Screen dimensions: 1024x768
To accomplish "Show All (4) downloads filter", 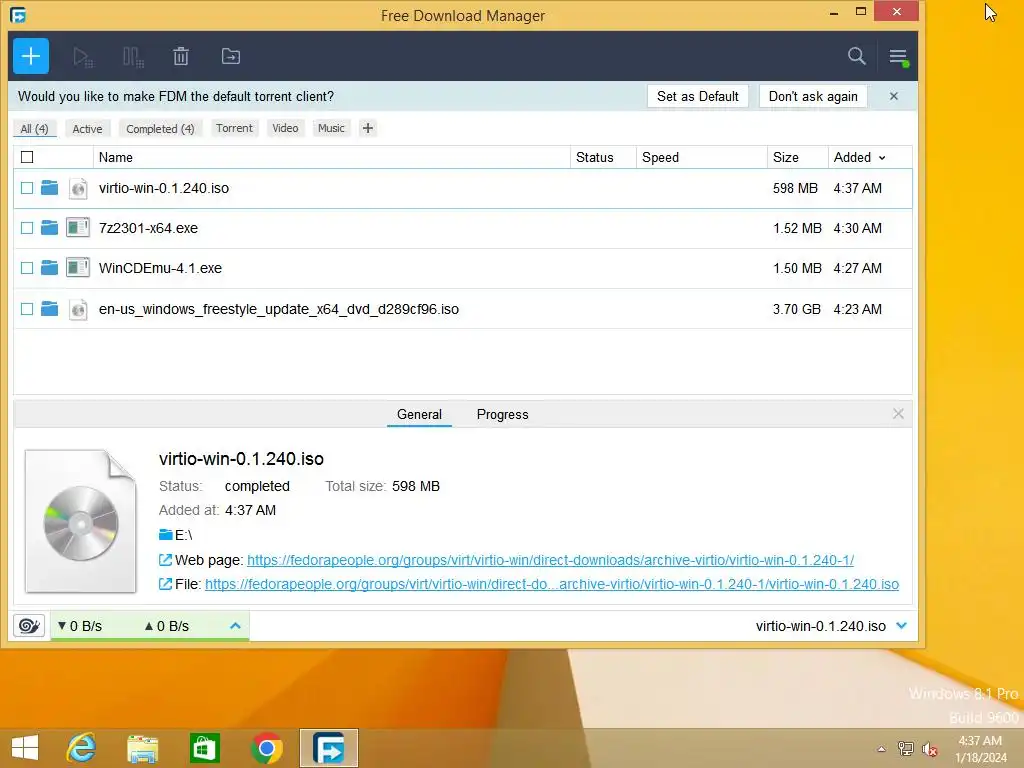I will tap(35, 129).
